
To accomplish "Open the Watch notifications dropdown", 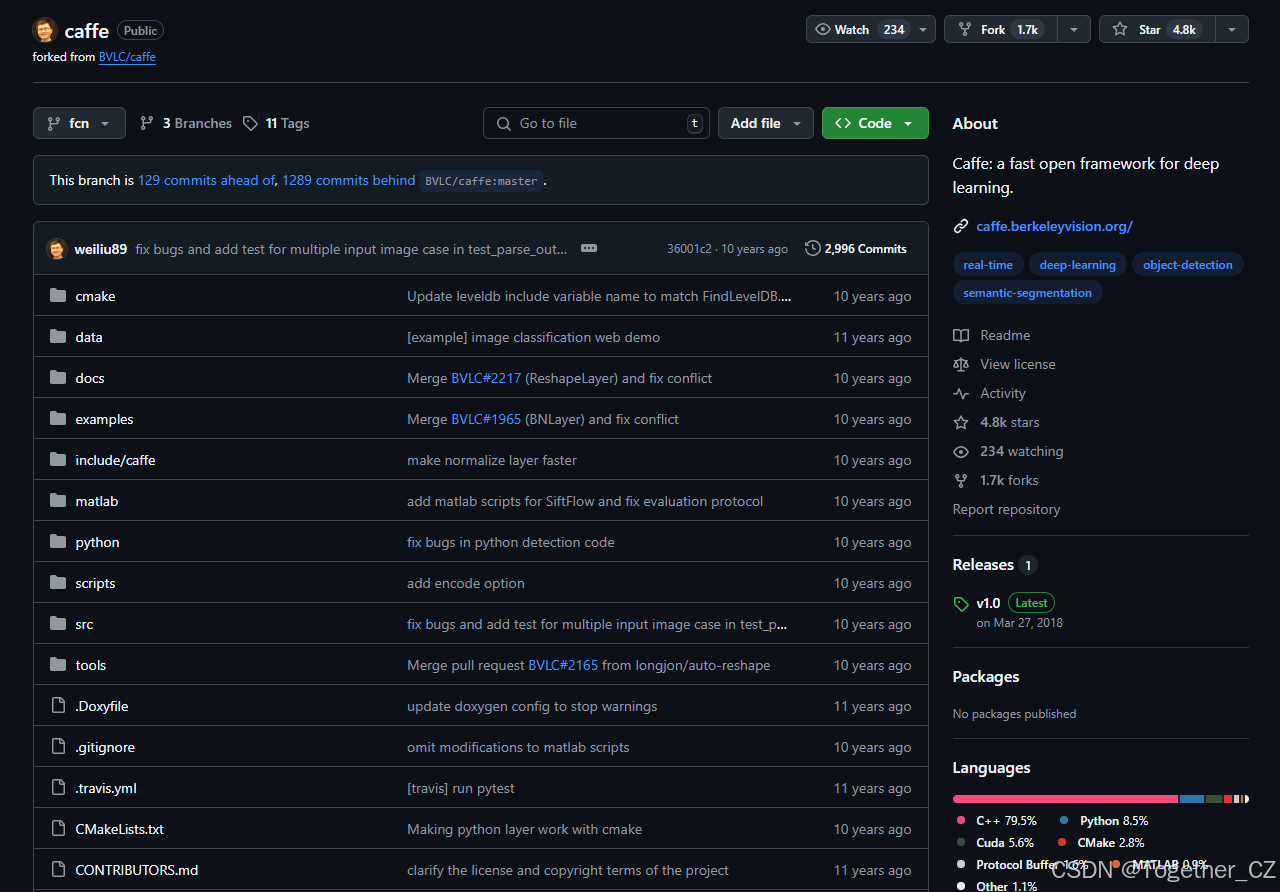I will (x=871, y=29).
